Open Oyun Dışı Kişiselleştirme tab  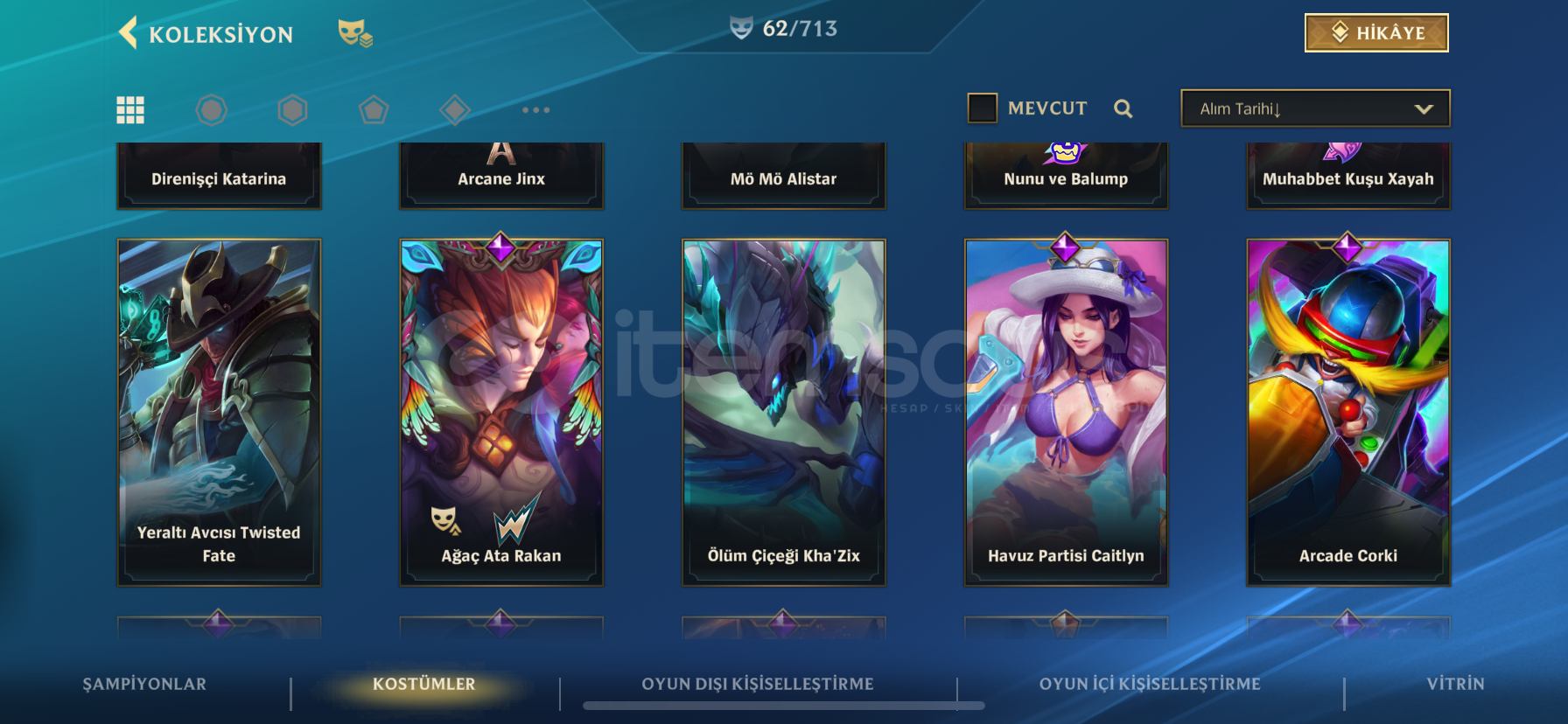[758, 684]
